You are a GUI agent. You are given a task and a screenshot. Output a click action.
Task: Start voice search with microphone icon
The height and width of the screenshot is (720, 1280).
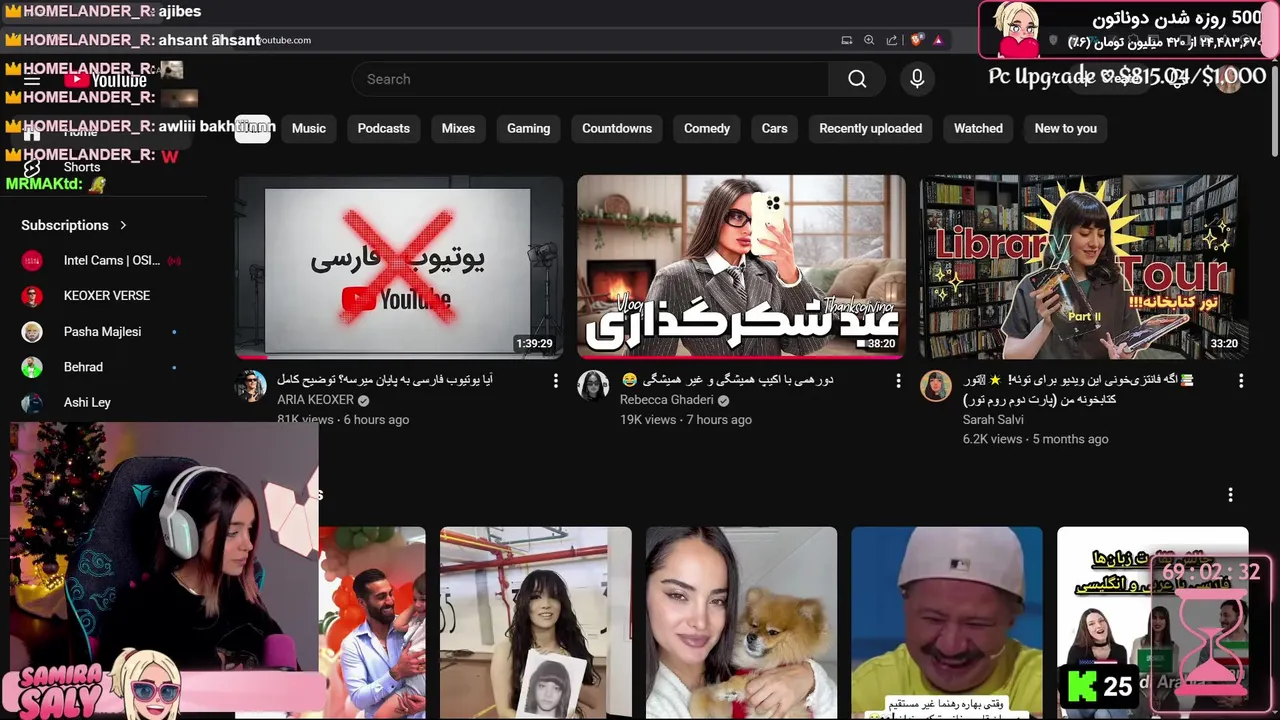[917, 79]
